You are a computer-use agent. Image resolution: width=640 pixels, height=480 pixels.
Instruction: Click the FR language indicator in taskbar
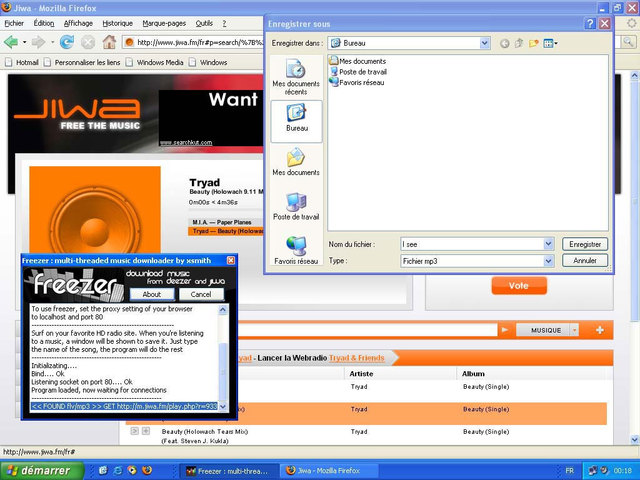pos(569,471)
